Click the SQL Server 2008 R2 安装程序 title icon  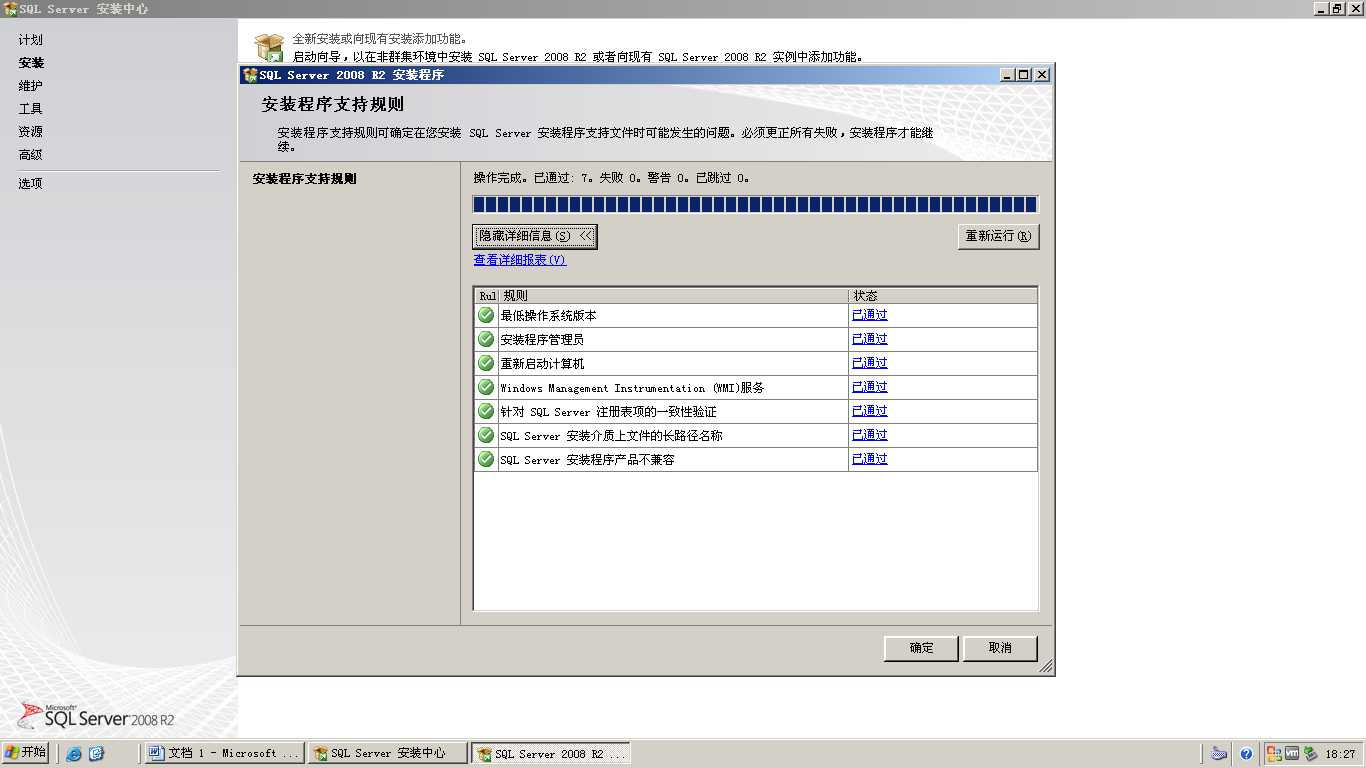250,75
